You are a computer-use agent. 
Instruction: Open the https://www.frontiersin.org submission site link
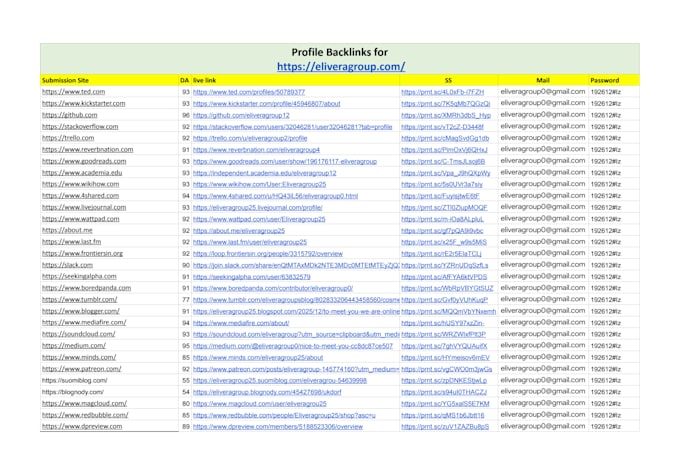(82, 253)
